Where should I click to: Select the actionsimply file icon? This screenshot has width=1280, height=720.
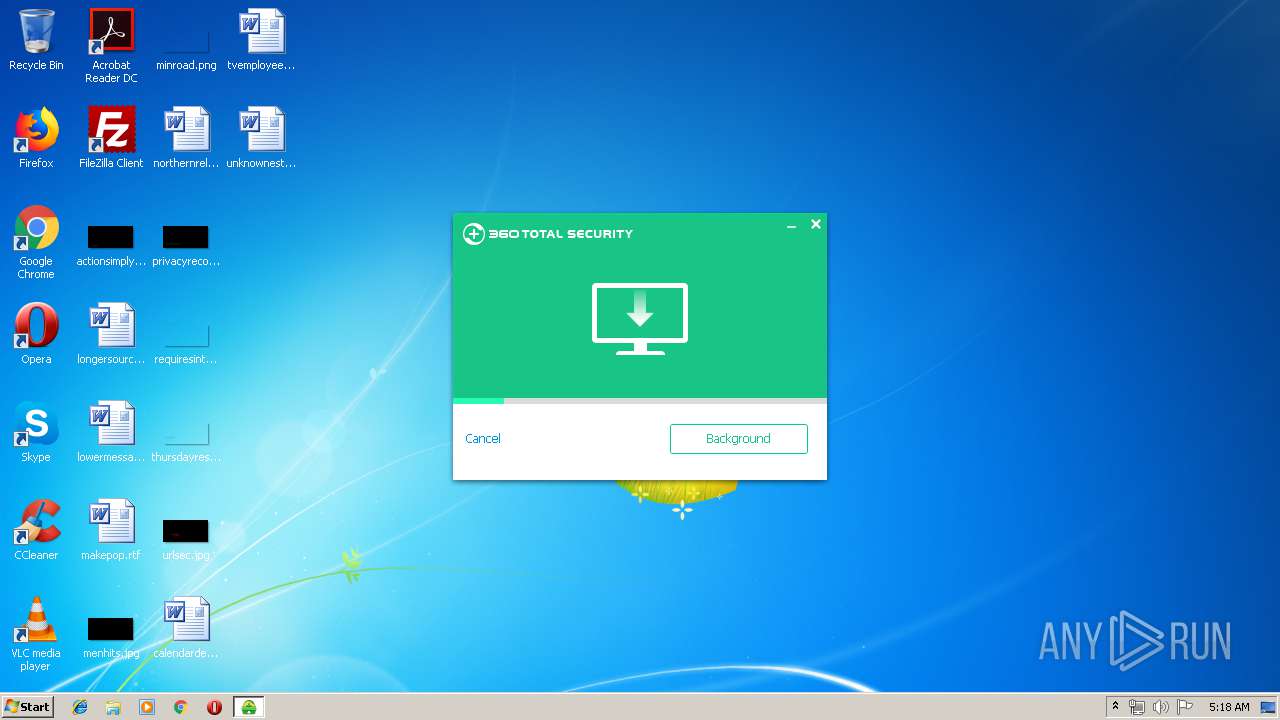[x=111, y=246]
